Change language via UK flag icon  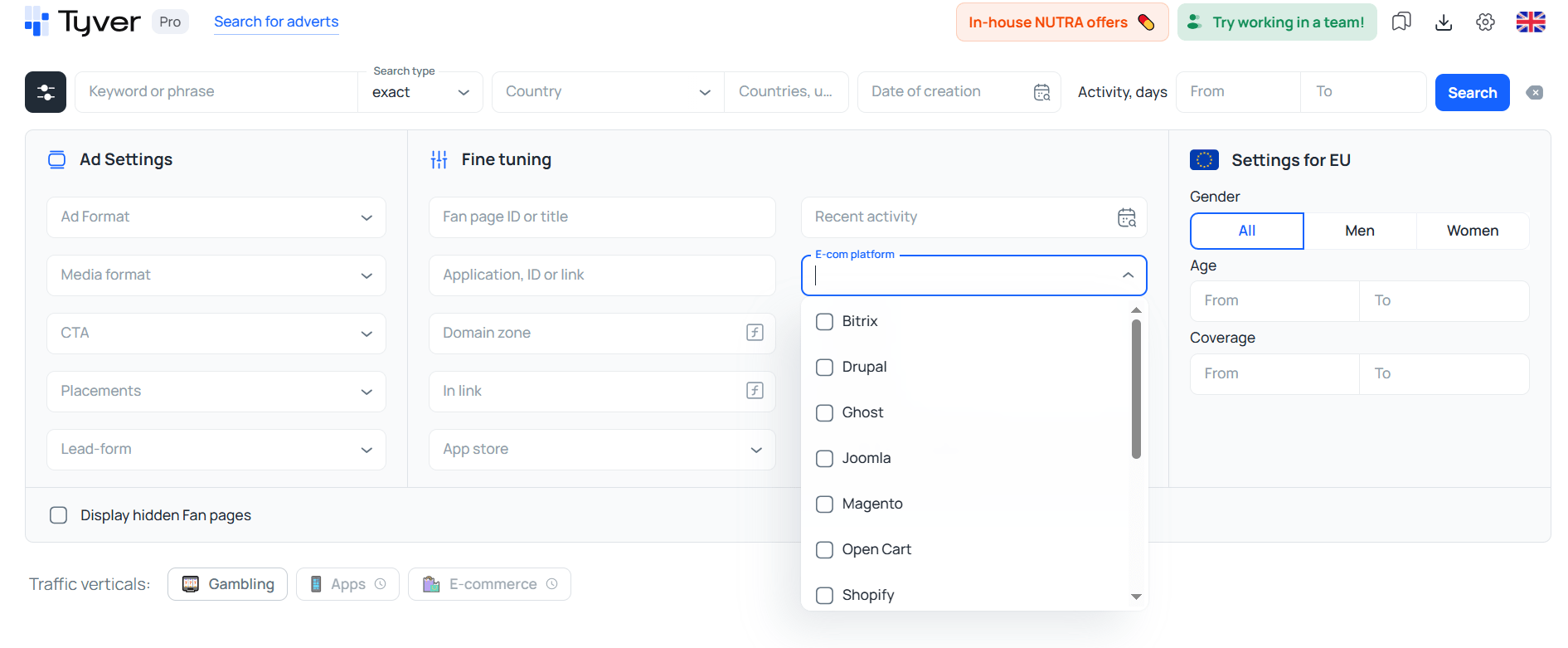[x=1531, y=22]
